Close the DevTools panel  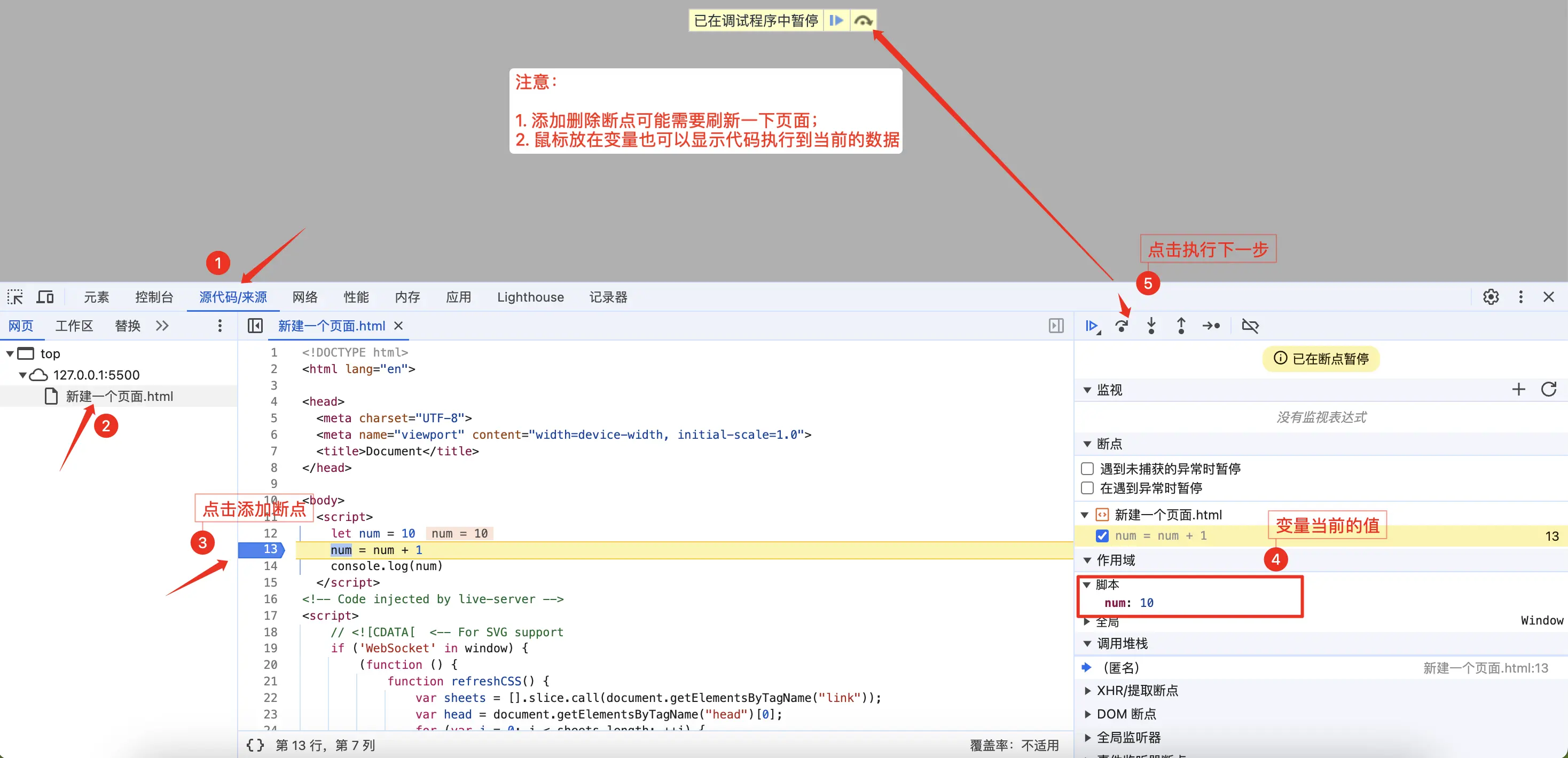(x=1549, y=297)
